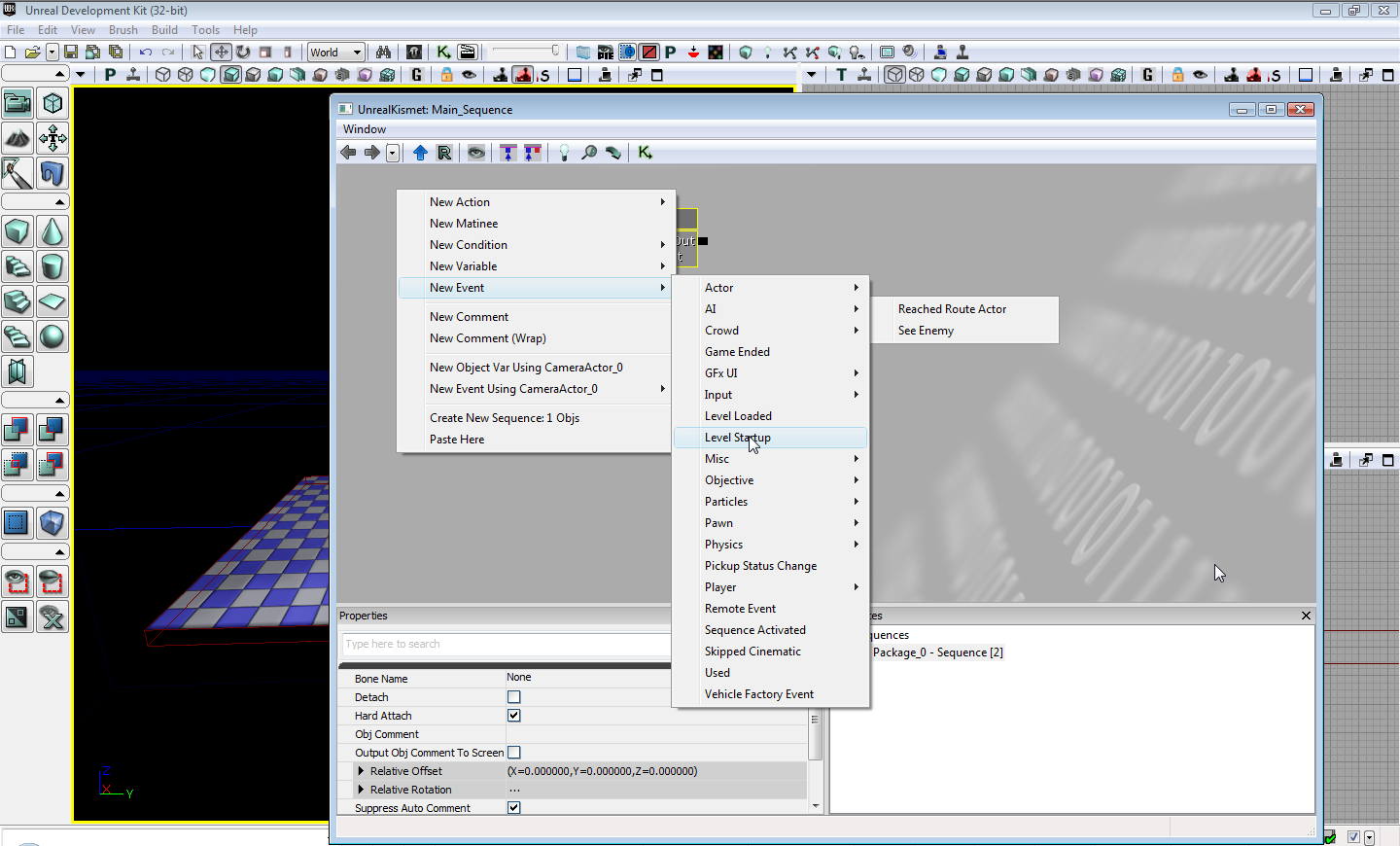Collapse the CSG operations section
Screen dimensions: 1400x846
35,401
